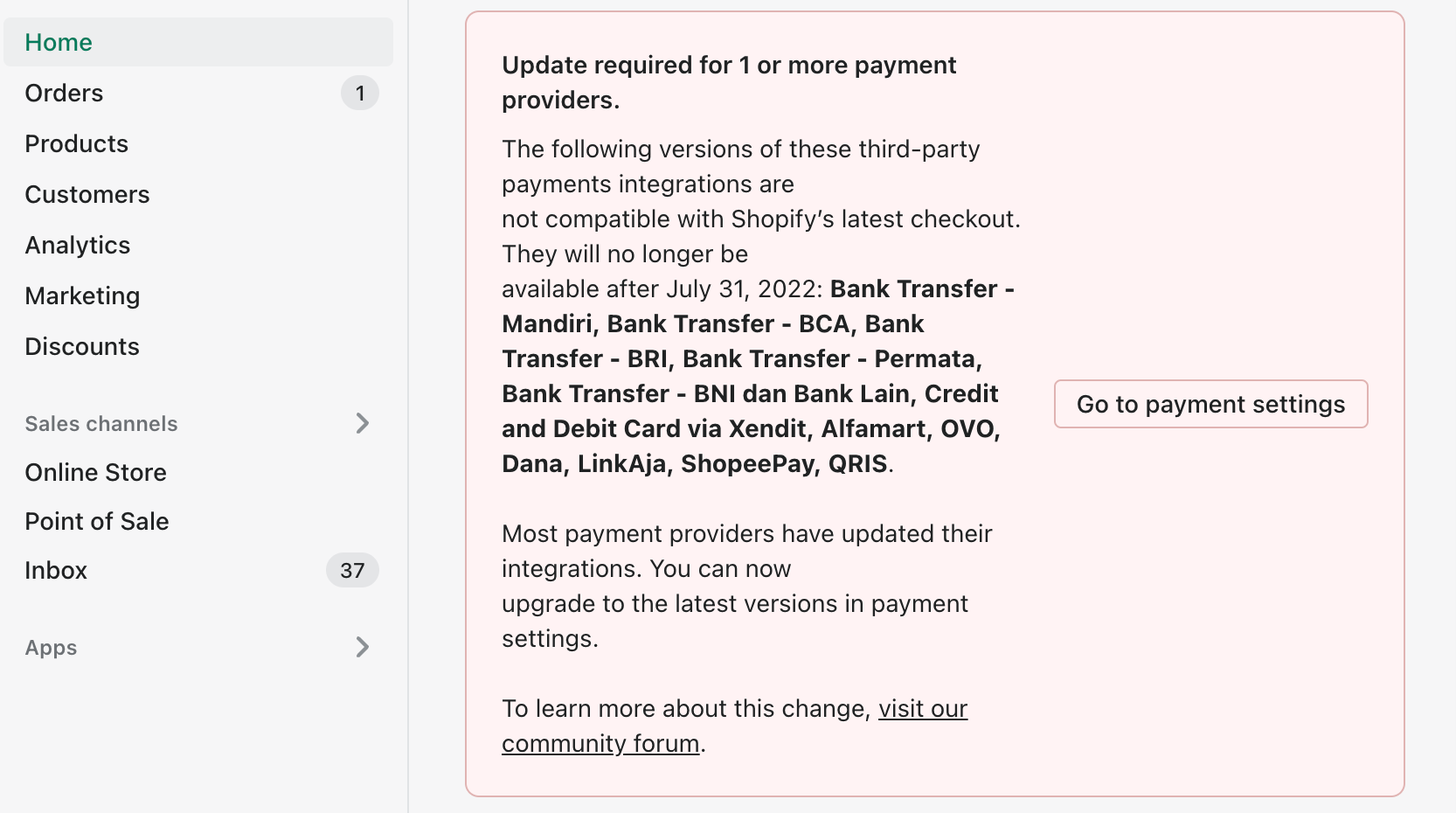This screenshot has width=1456, height=813.
Task: Click the Sales channels section heading
Action: 101,424
